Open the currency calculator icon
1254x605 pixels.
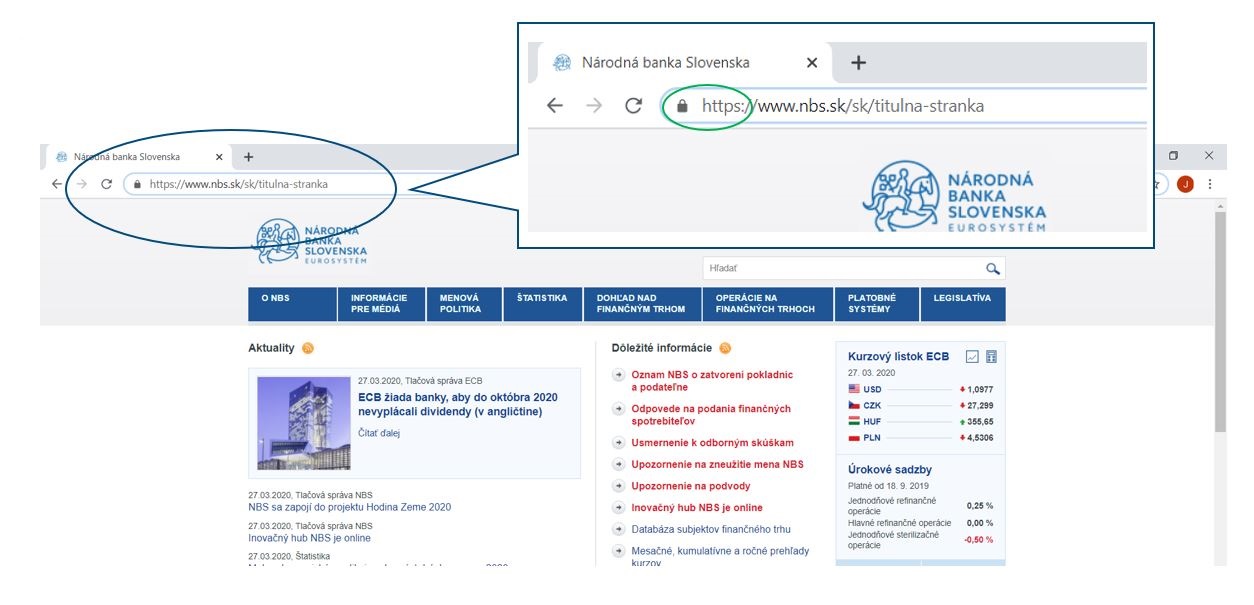(x=992, y=357)
